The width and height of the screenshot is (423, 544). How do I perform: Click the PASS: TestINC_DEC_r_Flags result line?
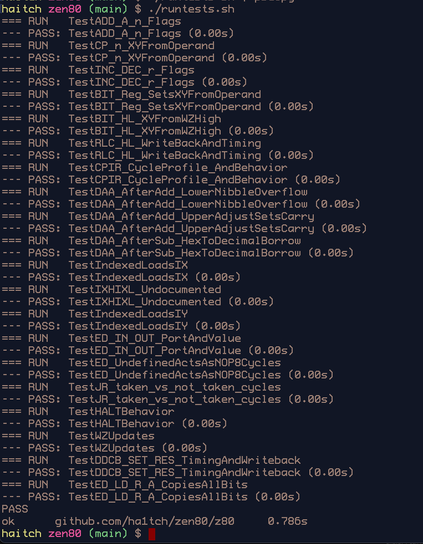(124, 82)
